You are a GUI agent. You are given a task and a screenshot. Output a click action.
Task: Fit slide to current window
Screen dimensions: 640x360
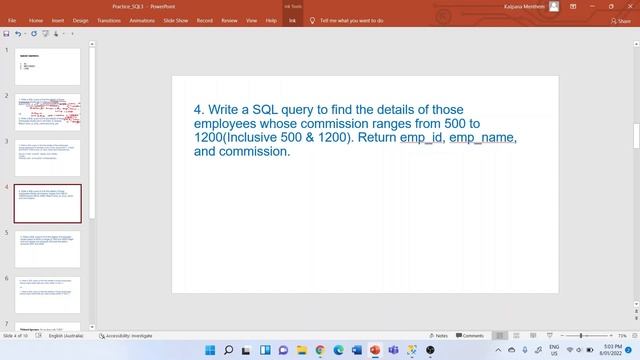pos(635,336)
